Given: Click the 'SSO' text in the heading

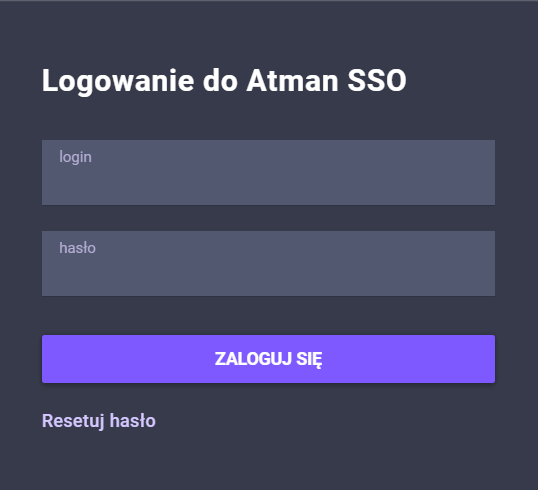Looking at the screenshot, I should point(377,80).
